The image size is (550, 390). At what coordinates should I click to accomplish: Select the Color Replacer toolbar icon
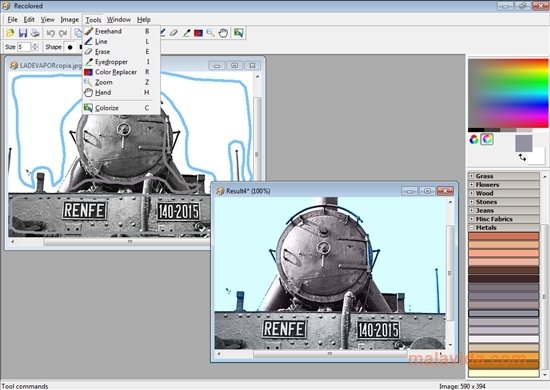(199, 33)
